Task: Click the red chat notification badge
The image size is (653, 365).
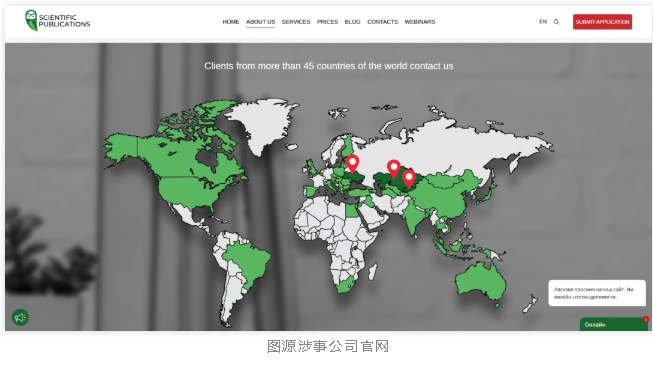Action: pos(645,320)
